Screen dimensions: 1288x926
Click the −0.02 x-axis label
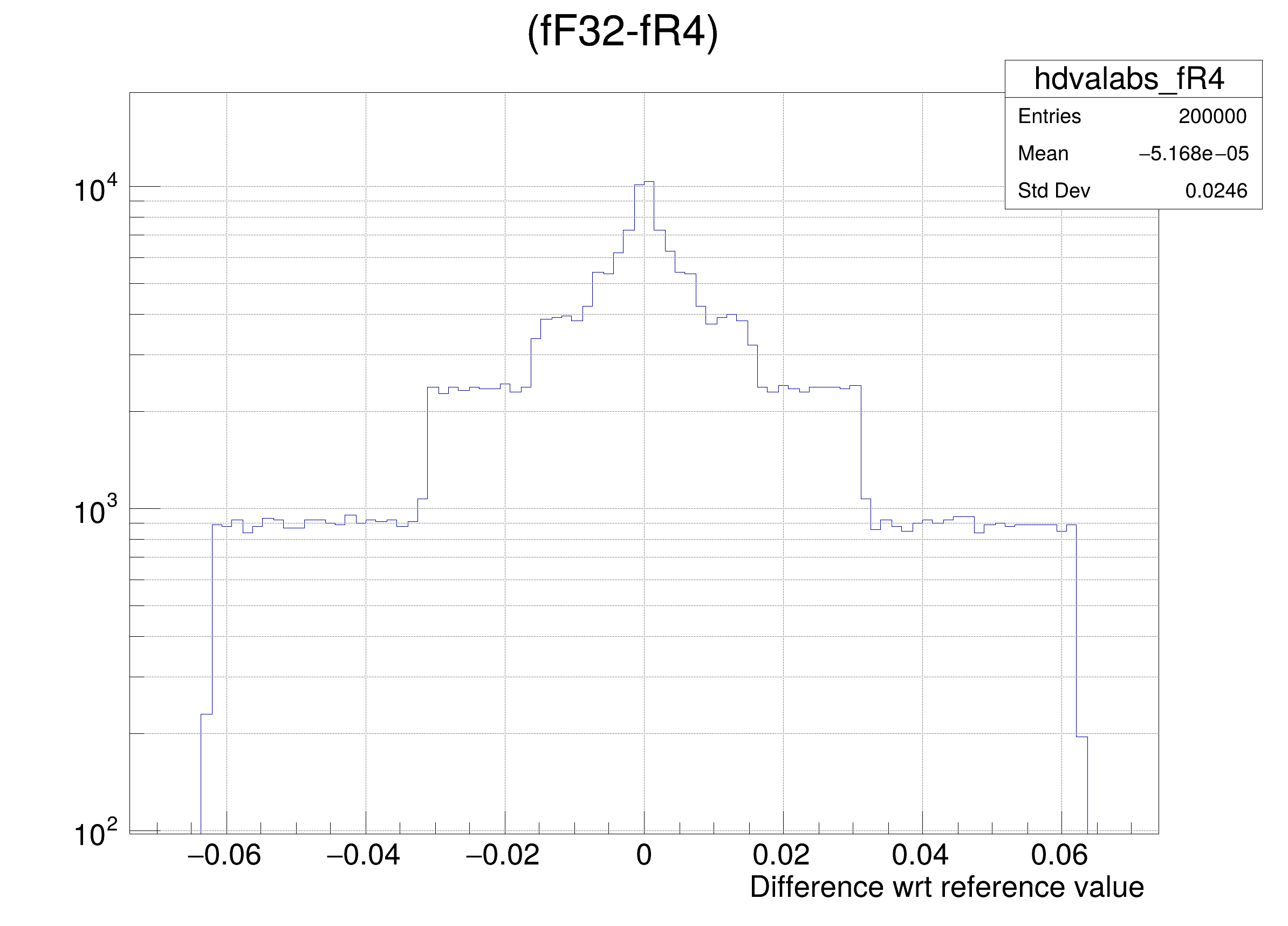click(503, 855)
